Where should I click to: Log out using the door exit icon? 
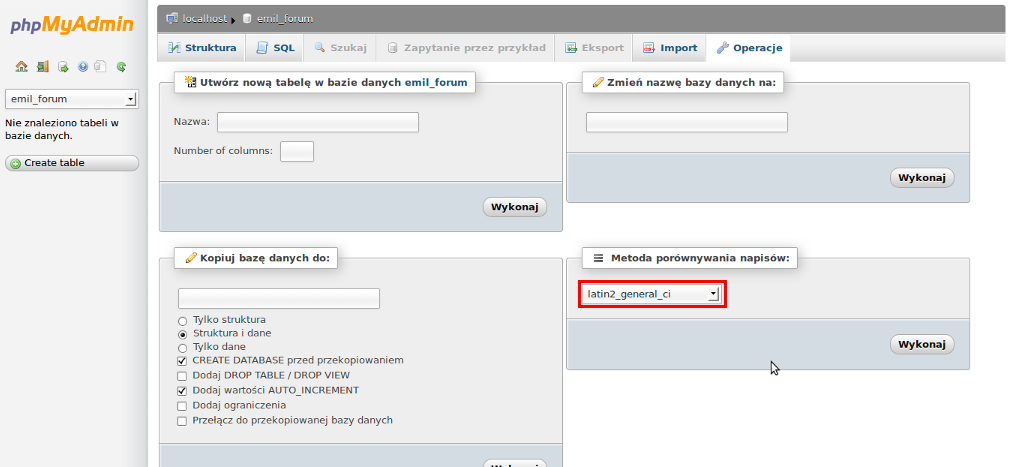[43, 66]
